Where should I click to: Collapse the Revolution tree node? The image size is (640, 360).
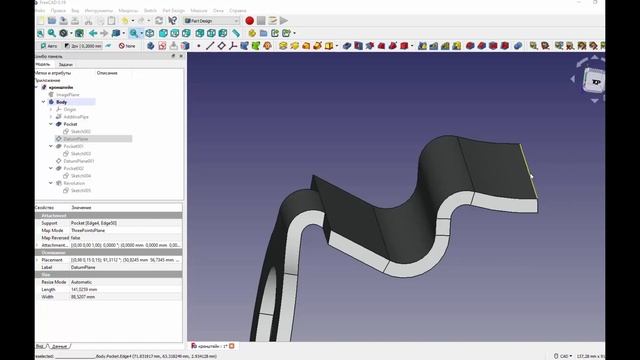51,183
